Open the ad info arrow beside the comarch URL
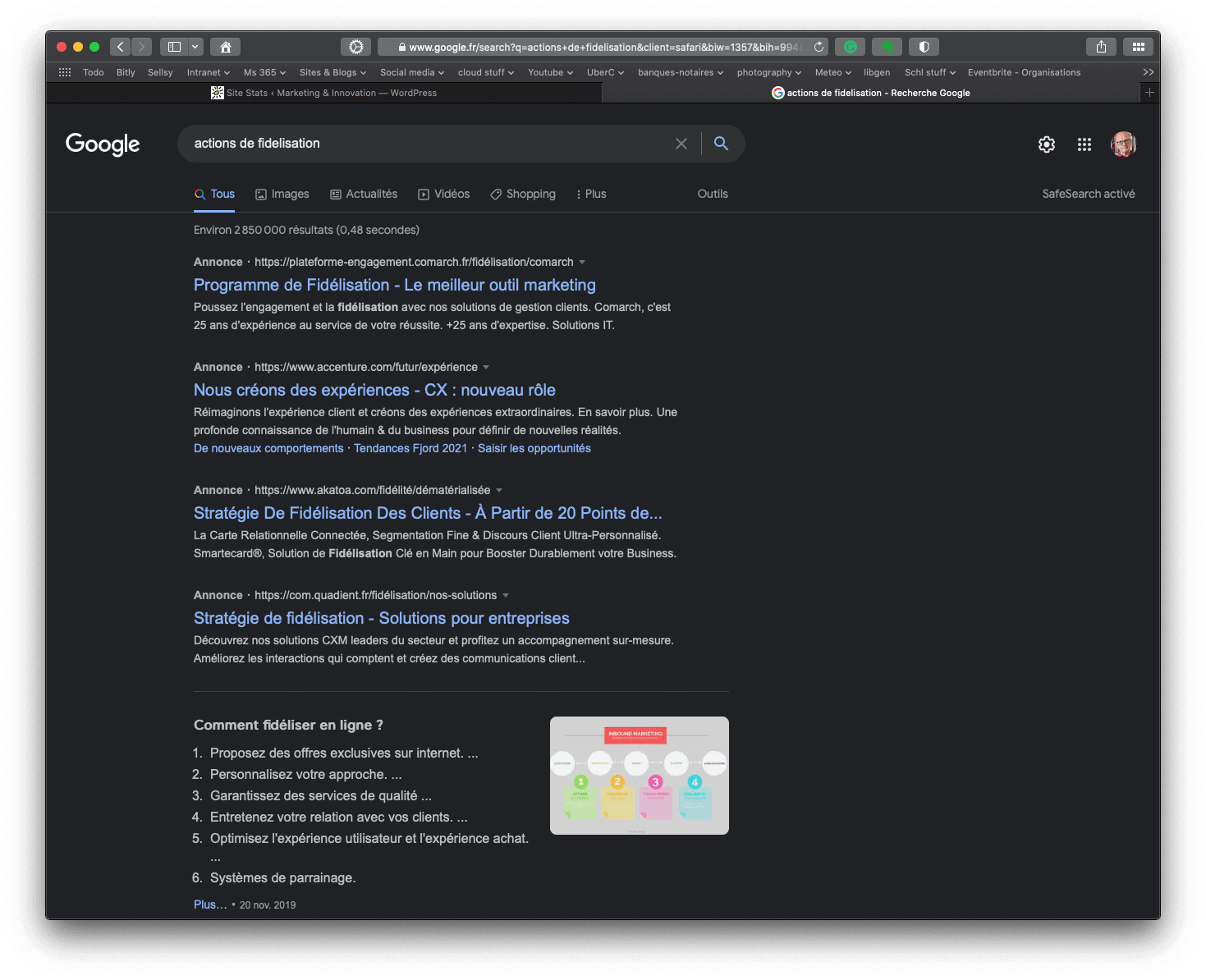 tap(582, 262)
